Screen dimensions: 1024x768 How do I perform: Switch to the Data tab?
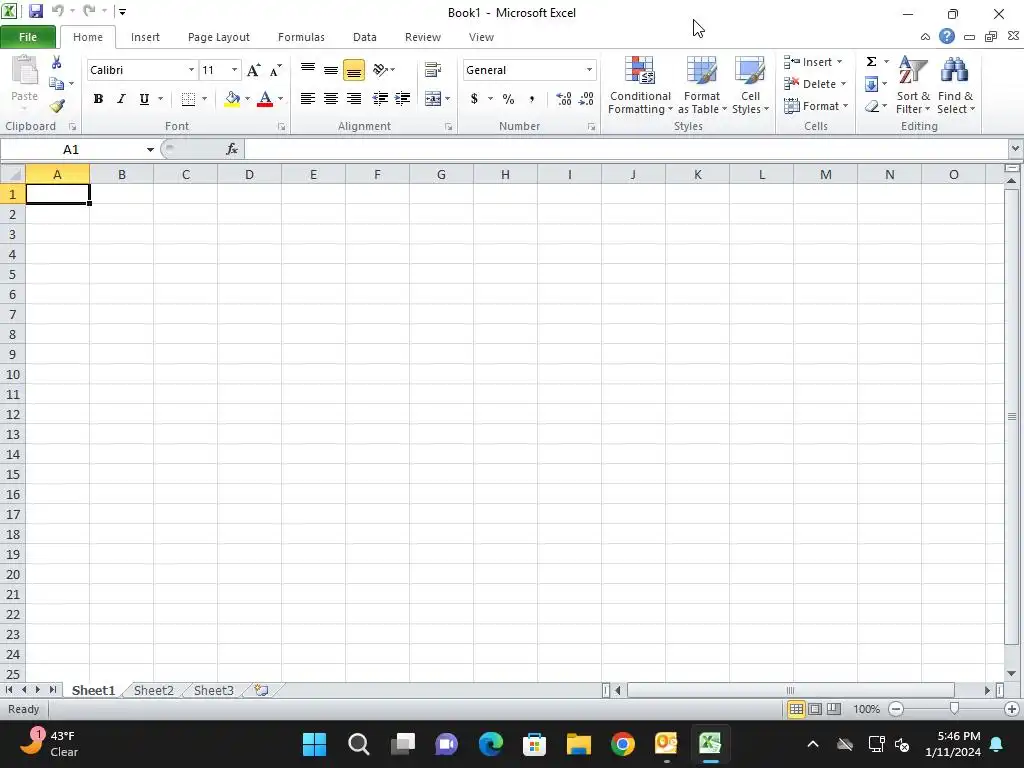364,37
